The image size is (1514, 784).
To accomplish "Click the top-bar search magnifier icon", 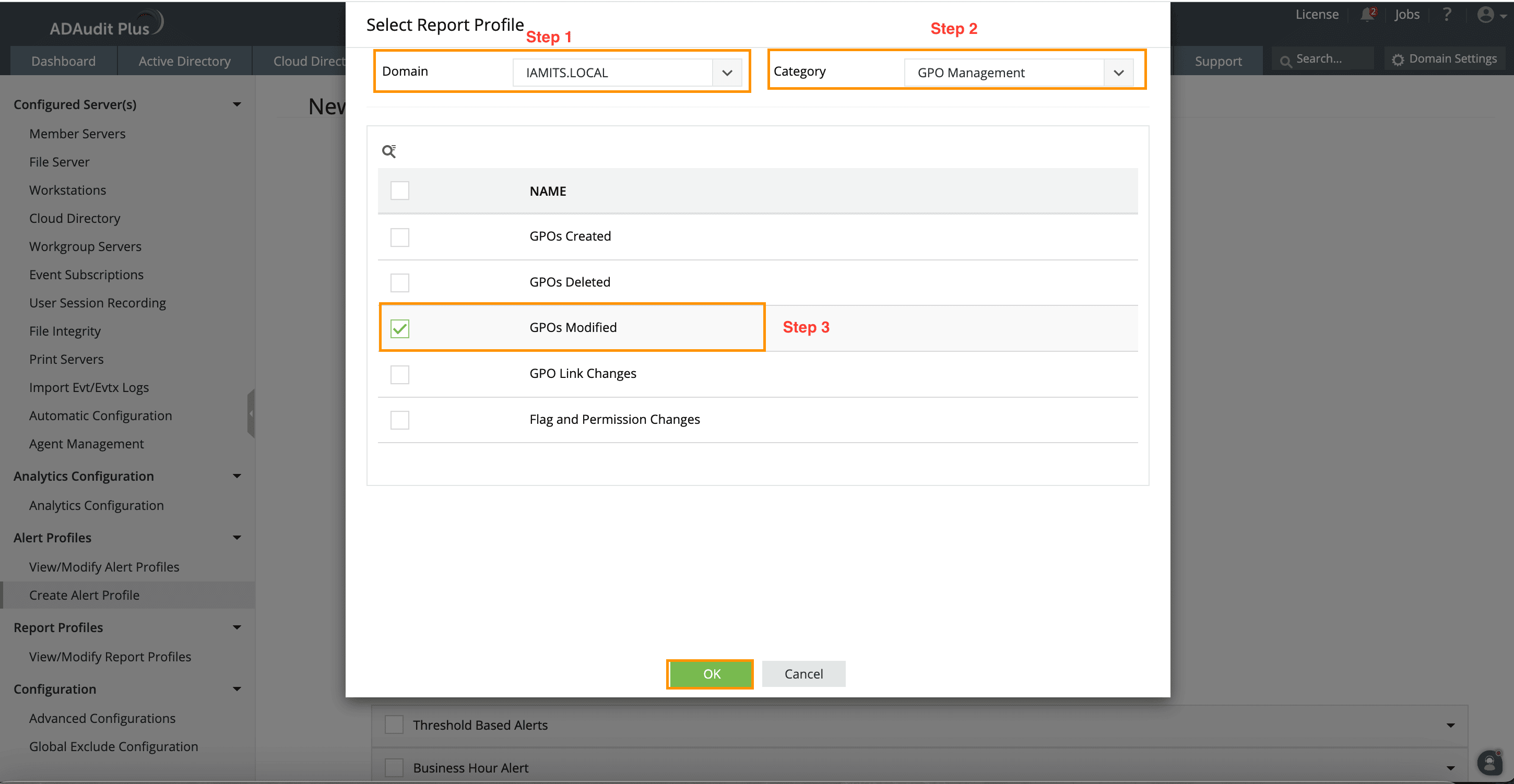I will (x=1285, y=61).
